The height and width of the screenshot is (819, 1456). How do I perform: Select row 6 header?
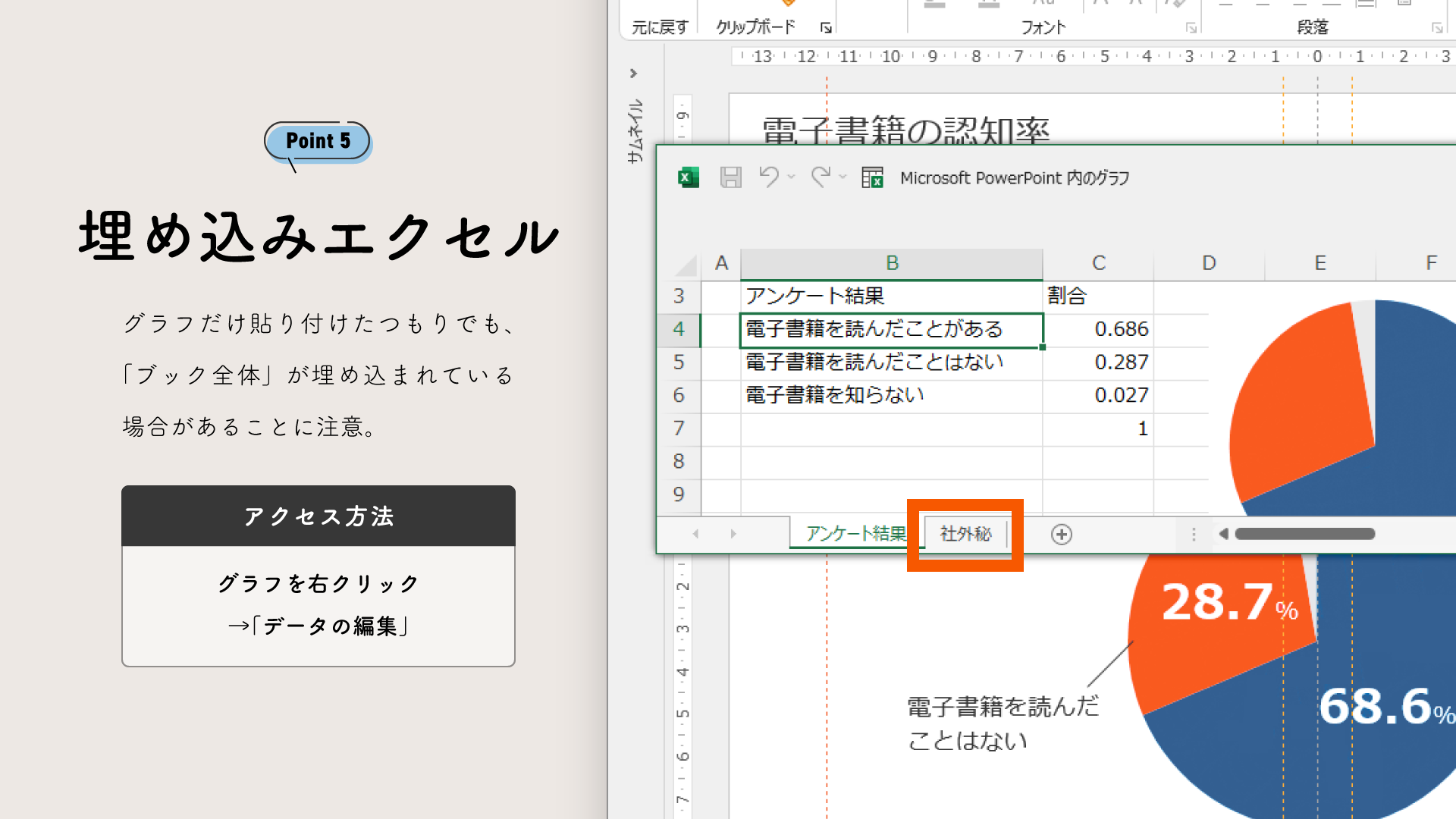[679, 396]
